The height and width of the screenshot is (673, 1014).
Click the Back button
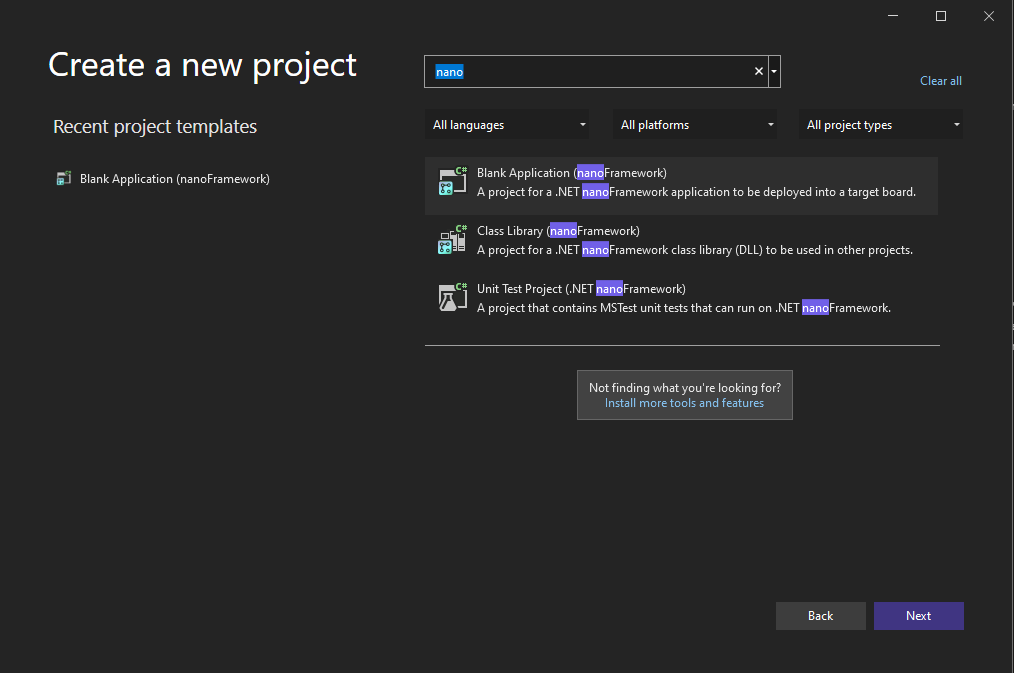820,615
